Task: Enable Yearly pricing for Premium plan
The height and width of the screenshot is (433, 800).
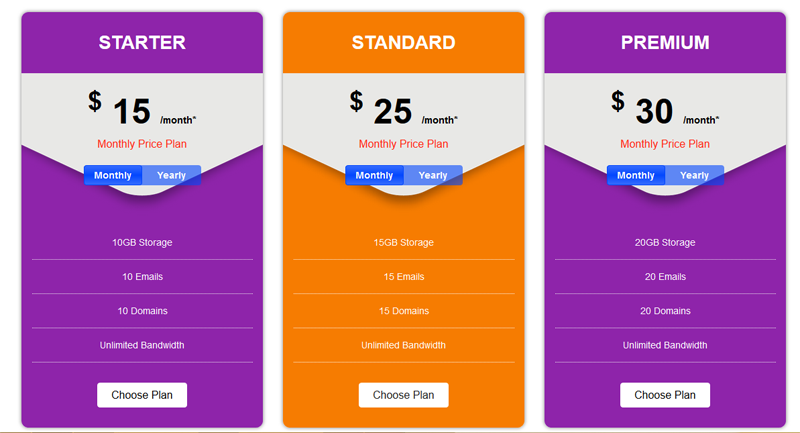Action: [x=694, y=176]
